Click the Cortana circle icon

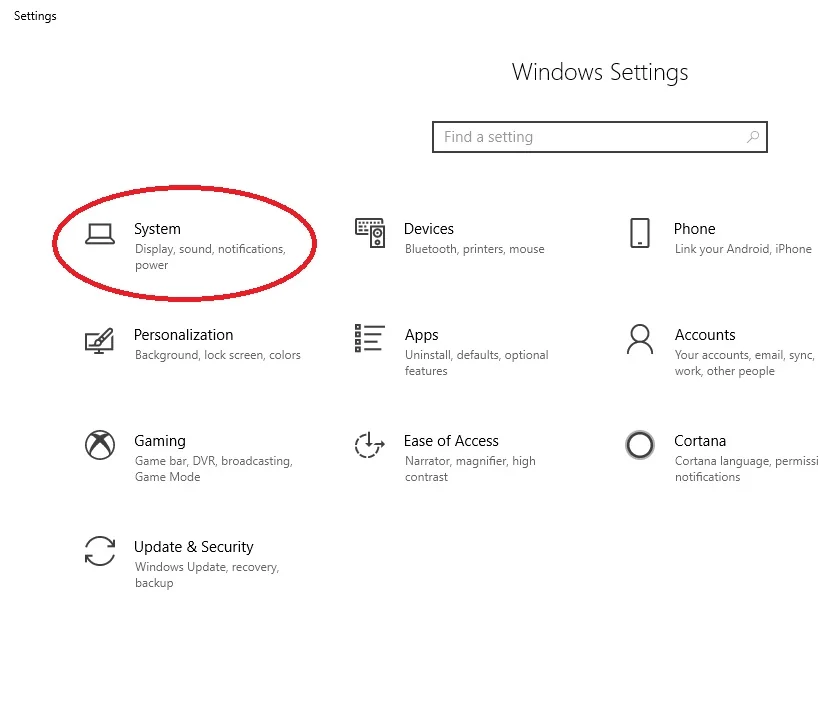[640, 445]
